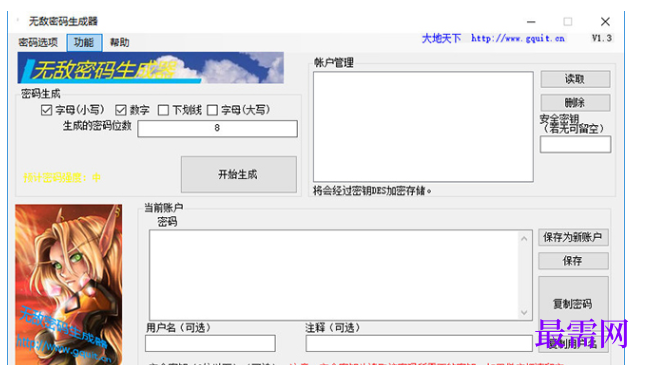The width and height of the screenshot is (647, 365).
Task: Click the 保存为新账户 button
Action: click(573, 237)
